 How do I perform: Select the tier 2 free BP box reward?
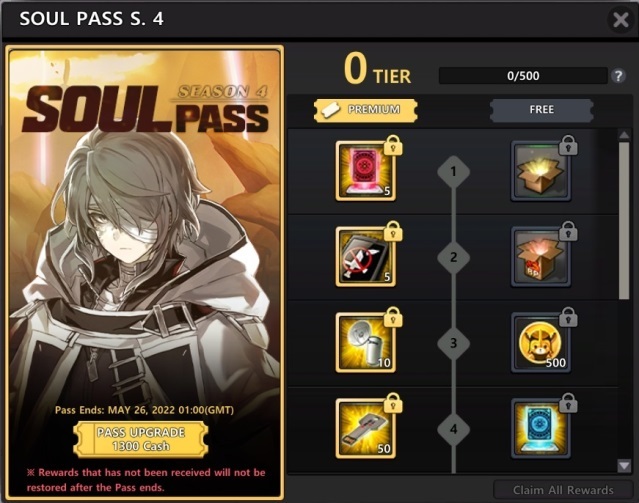(x=541, y=257)
